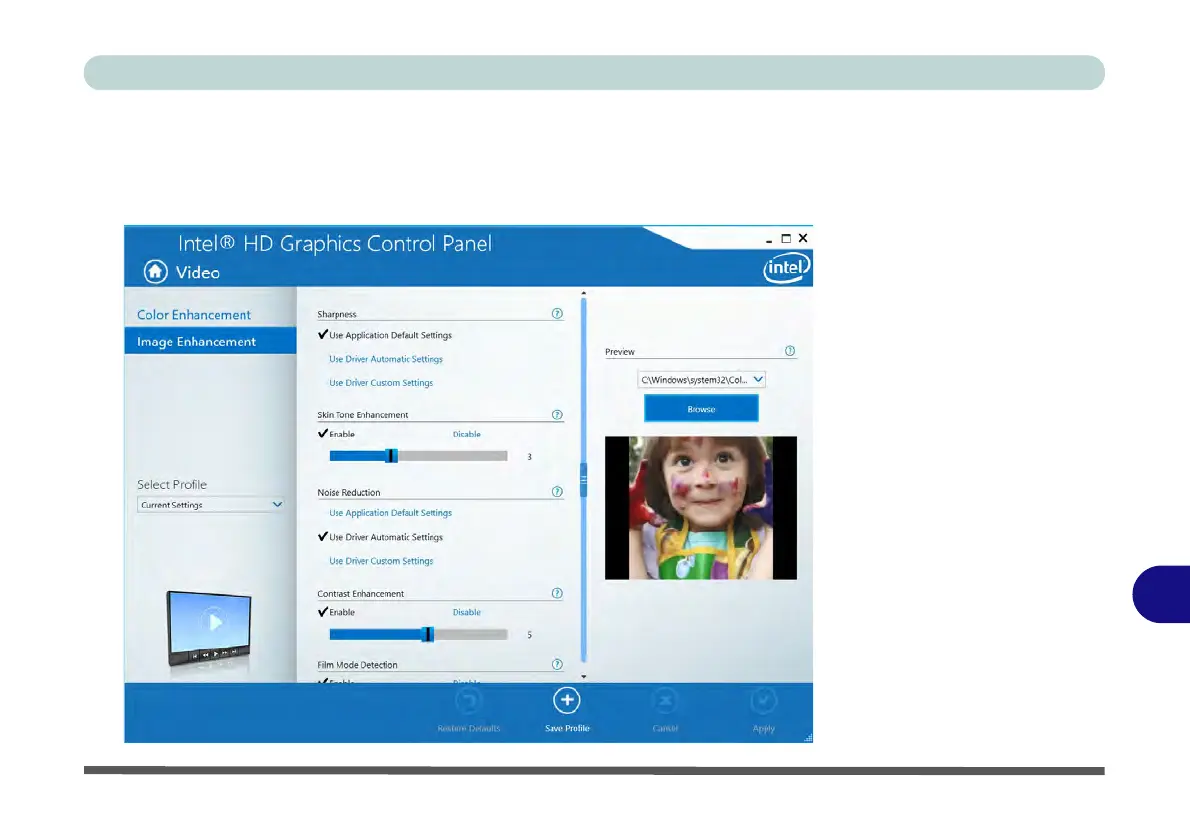Open help for Contrast Enhancement
1190x838 pixels.
(x=557, y=594)
